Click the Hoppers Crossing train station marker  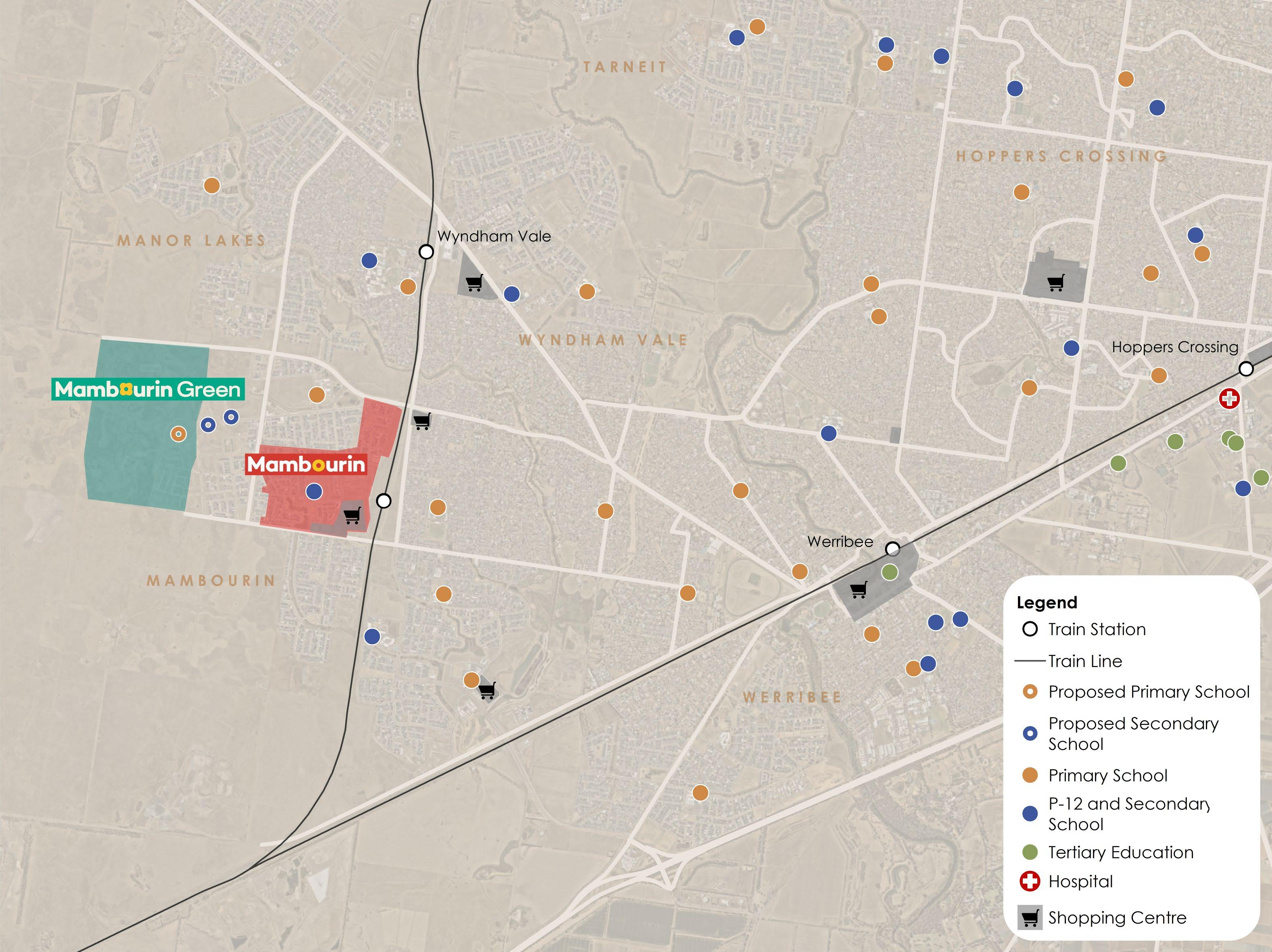[1245, 369]
